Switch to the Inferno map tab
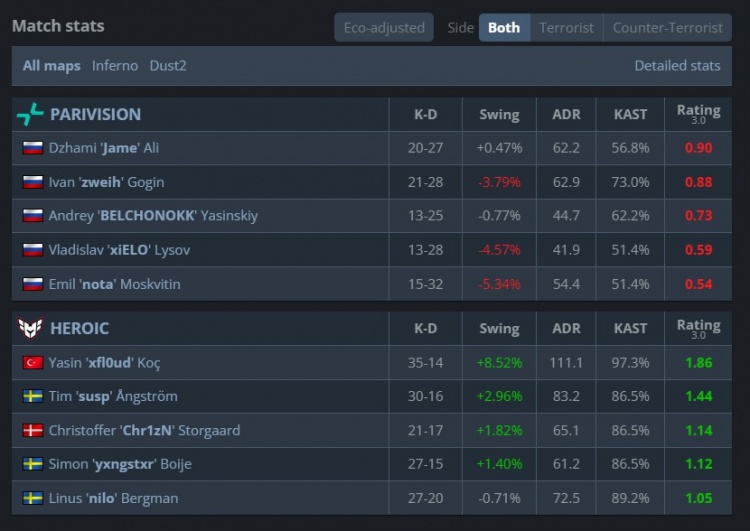The image size is (750, 531). [x=115, y=66]
